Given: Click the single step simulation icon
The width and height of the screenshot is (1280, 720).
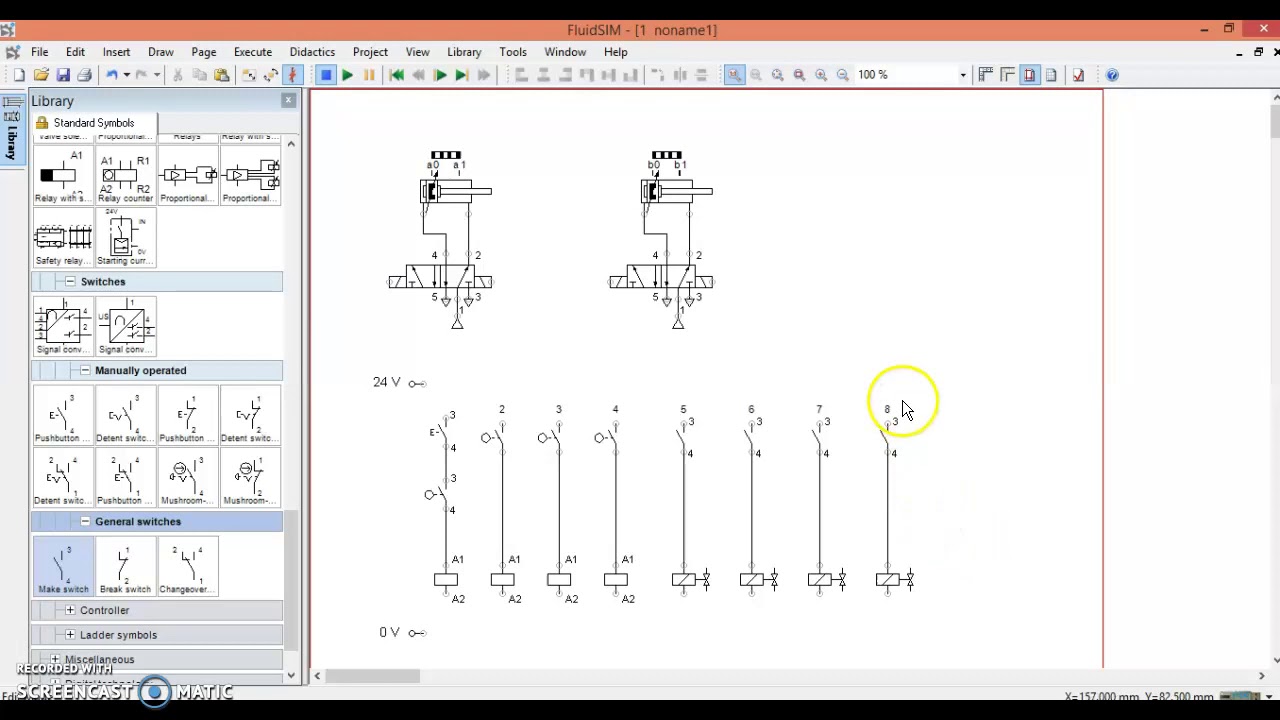Looking at the screenshot, I should pyautogui.click(x=440, y=75).
